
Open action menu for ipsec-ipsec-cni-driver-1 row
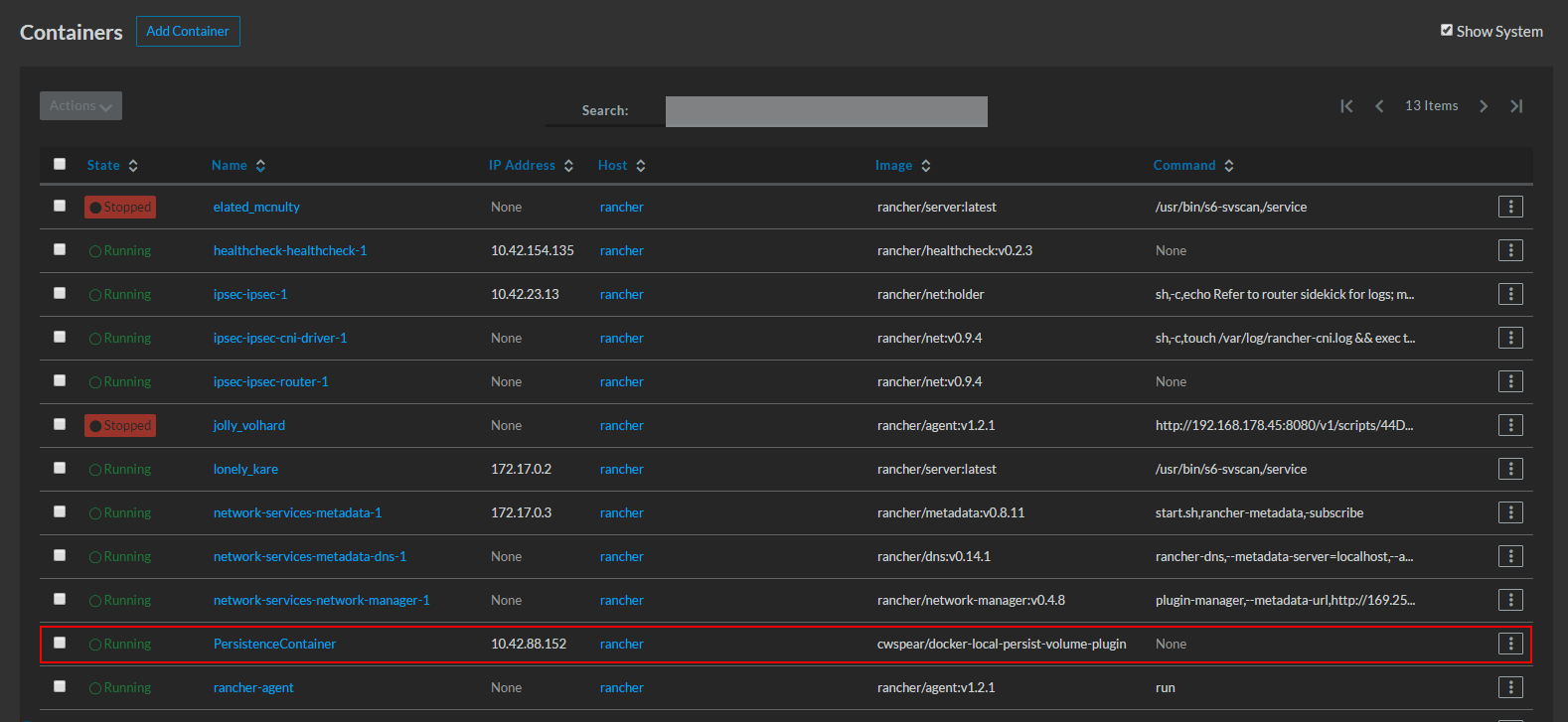(x=1510, y=338)
